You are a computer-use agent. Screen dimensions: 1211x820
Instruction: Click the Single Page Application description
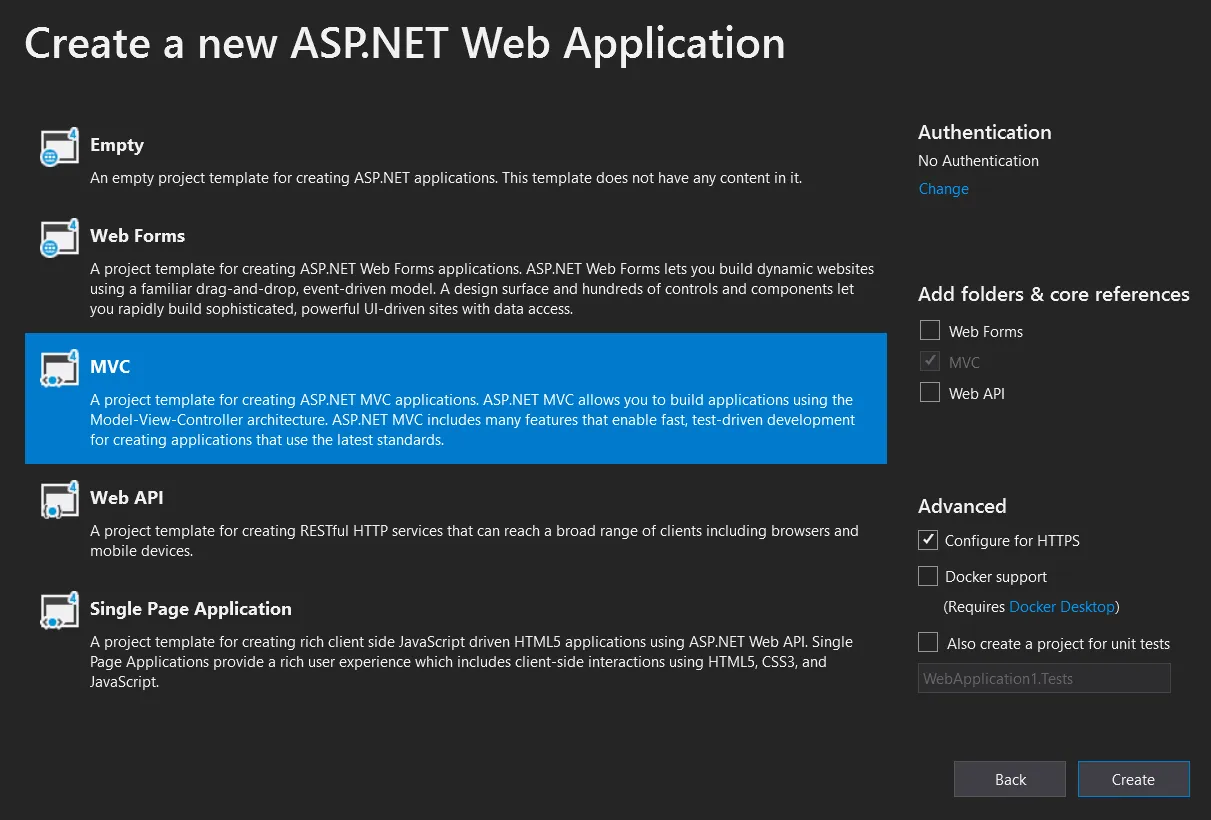click(471, 662)
